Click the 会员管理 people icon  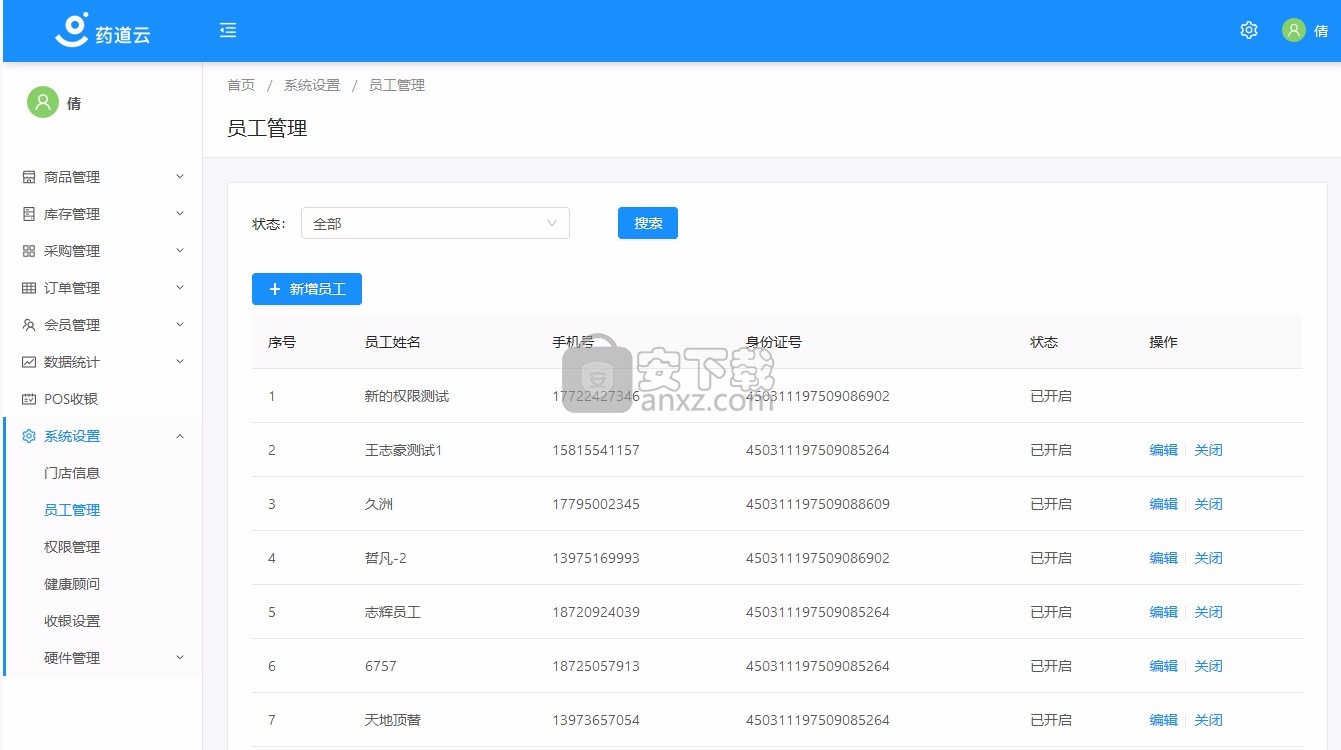point(29,325)
